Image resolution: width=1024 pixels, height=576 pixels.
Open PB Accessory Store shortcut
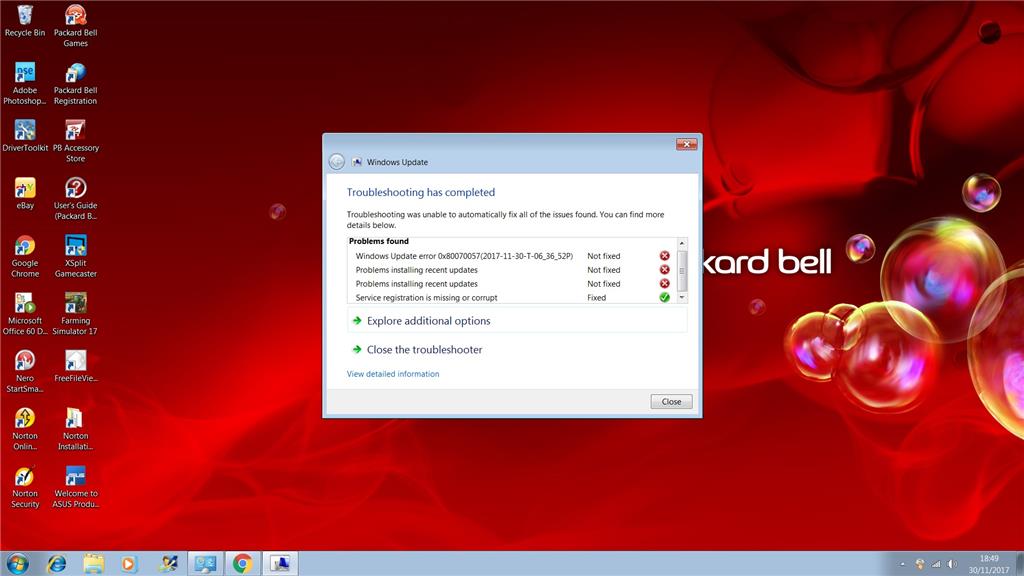[x=75, y=141]
